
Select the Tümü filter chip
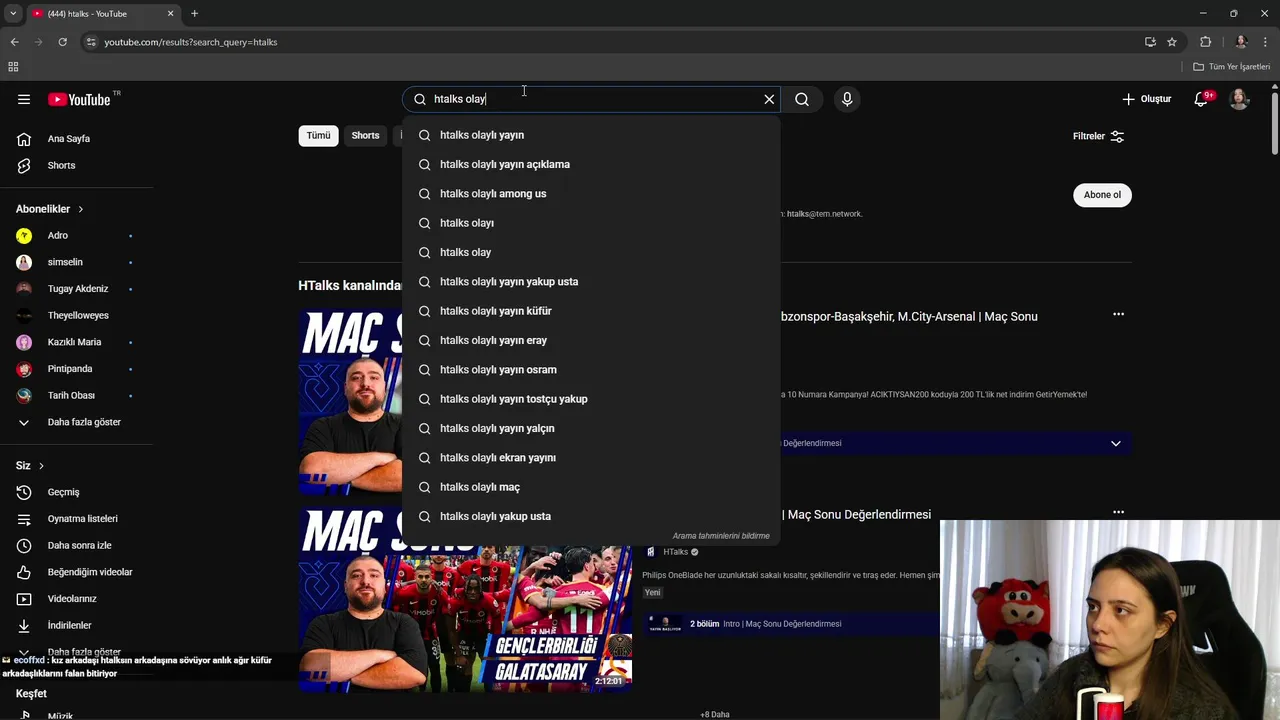coord(318,136)
